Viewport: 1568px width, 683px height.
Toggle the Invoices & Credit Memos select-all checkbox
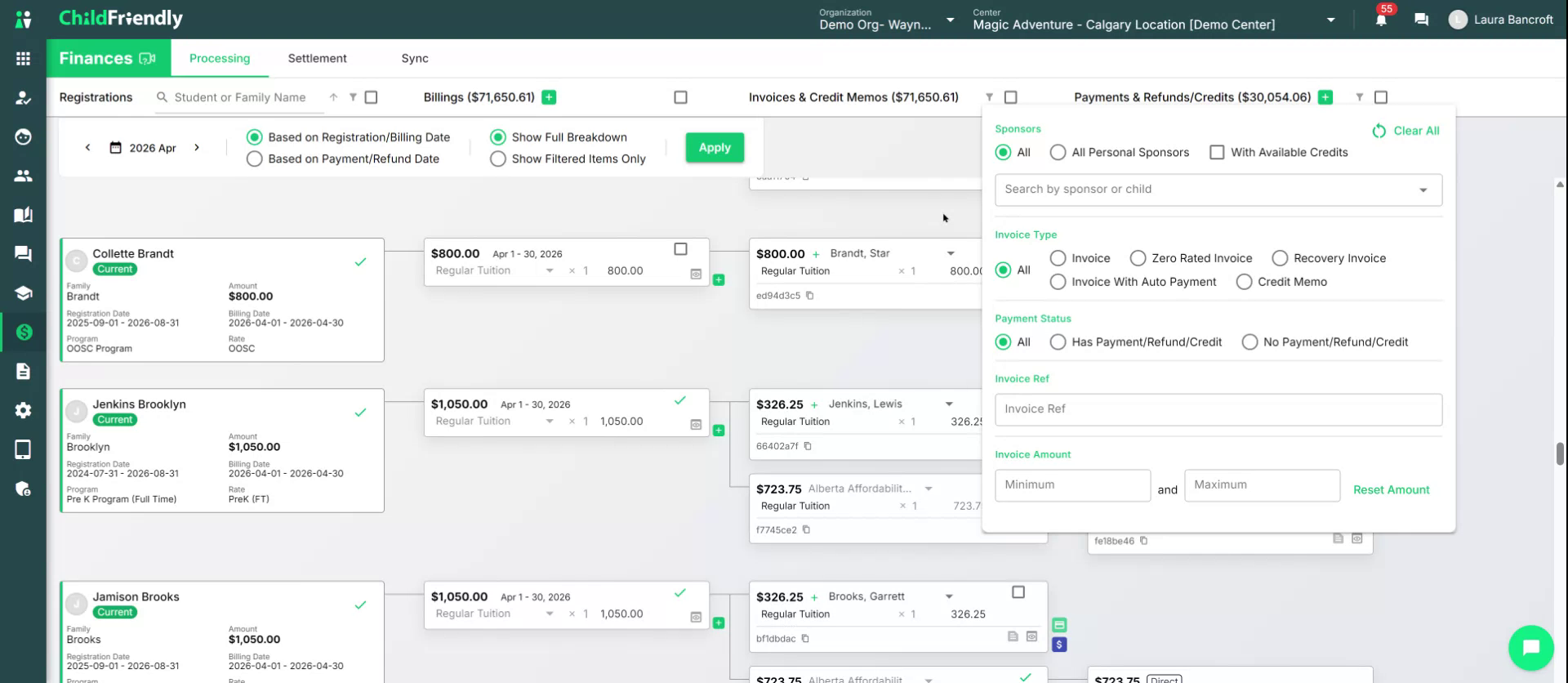pyautogui.click(x=1010, y=97)
